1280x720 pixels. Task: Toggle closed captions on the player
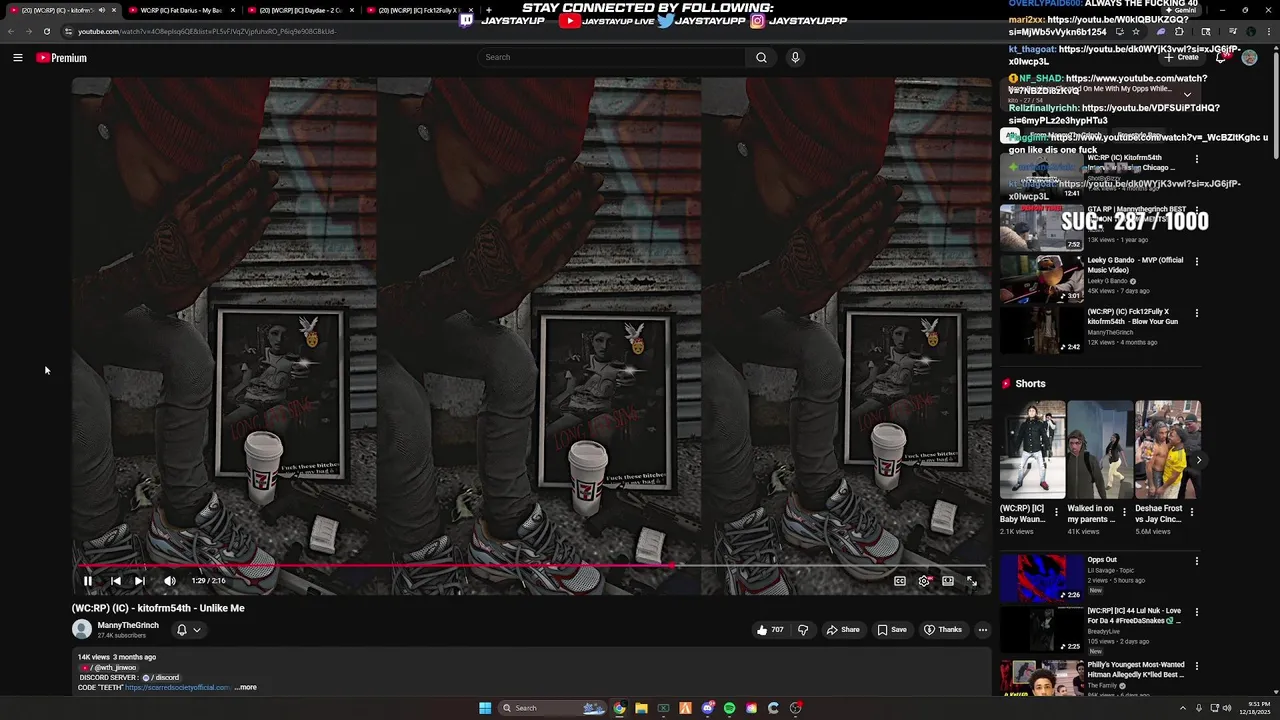900,581
